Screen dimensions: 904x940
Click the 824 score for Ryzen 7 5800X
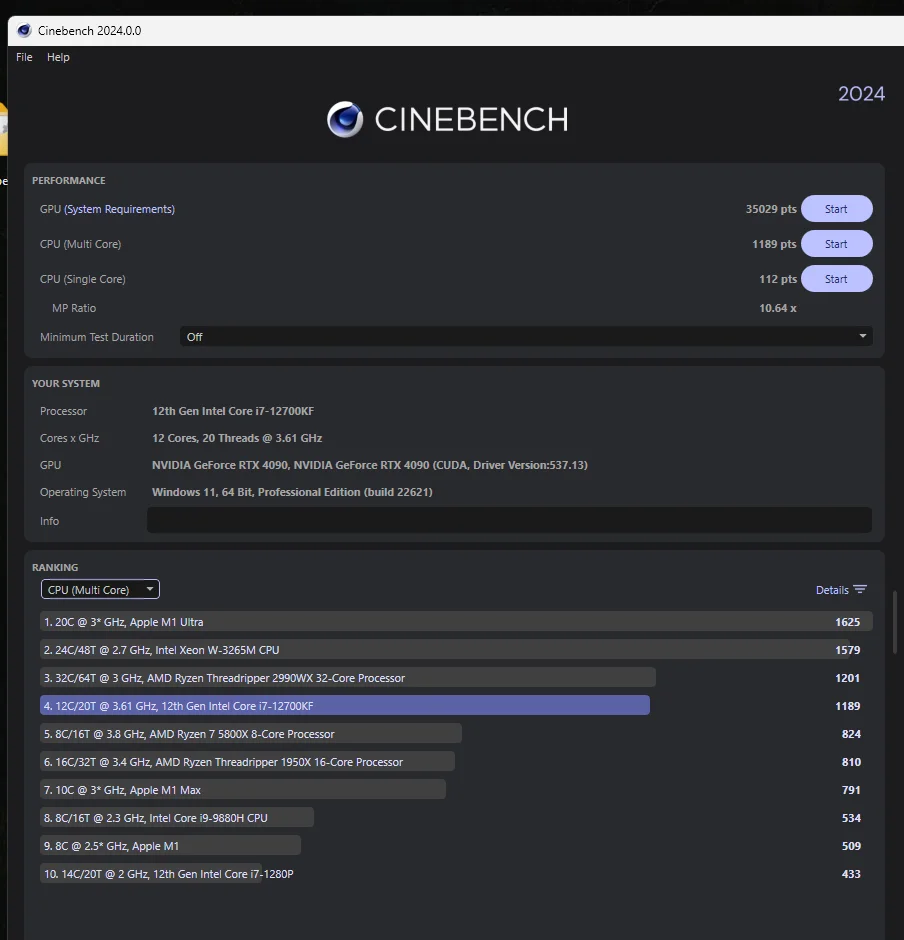[x=851, y=734]
